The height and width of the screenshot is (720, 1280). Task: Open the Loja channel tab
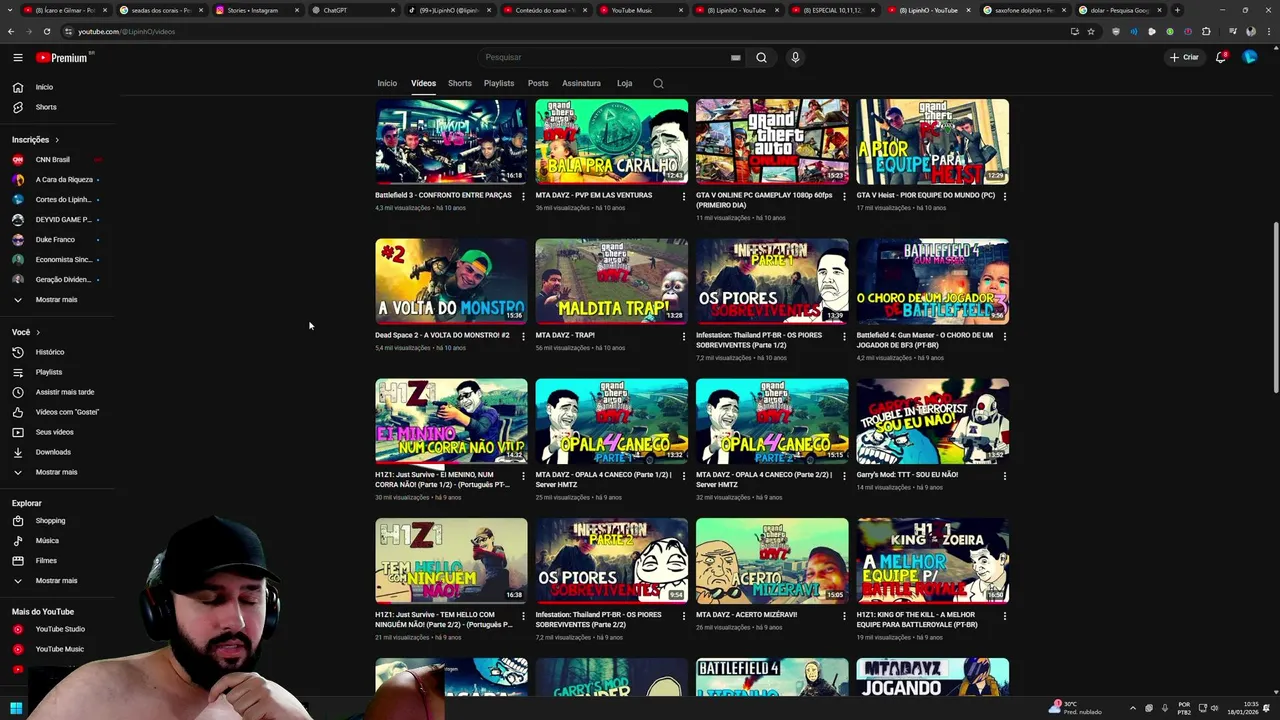pos(624,83)
